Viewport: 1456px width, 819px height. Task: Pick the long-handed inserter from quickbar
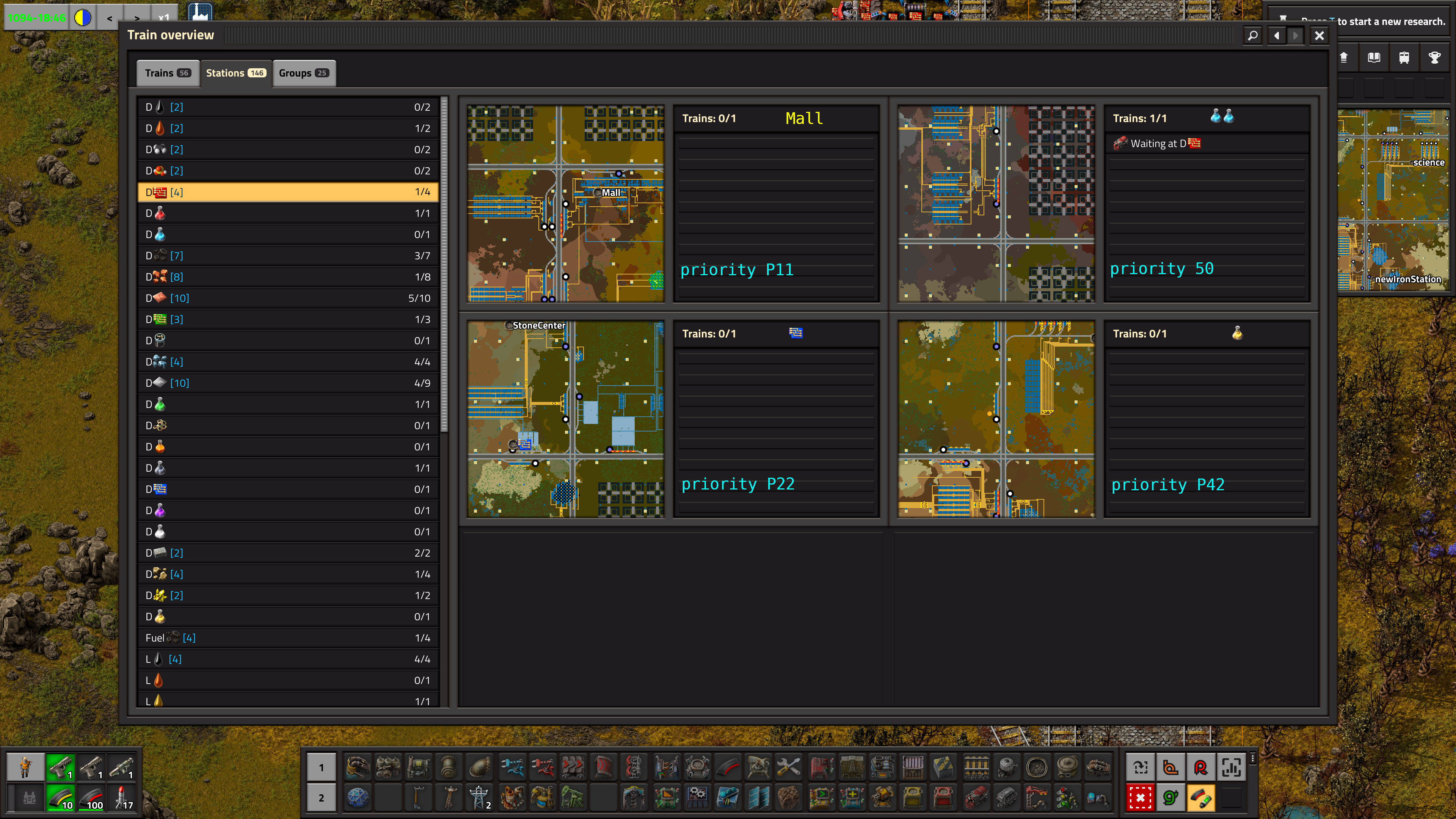[x=543, y=767]
